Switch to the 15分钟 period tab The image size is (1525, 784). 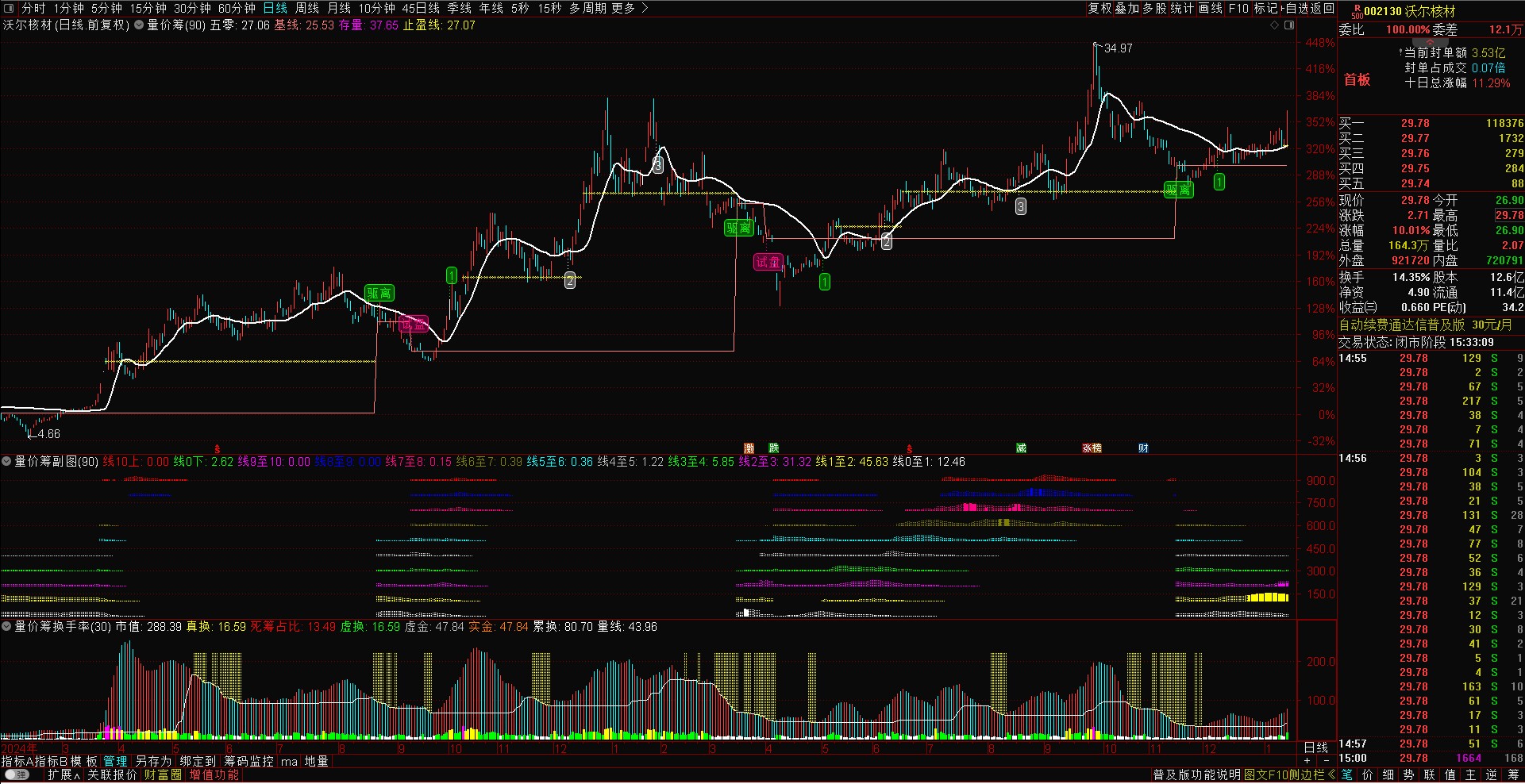click(x=148, y=8)
